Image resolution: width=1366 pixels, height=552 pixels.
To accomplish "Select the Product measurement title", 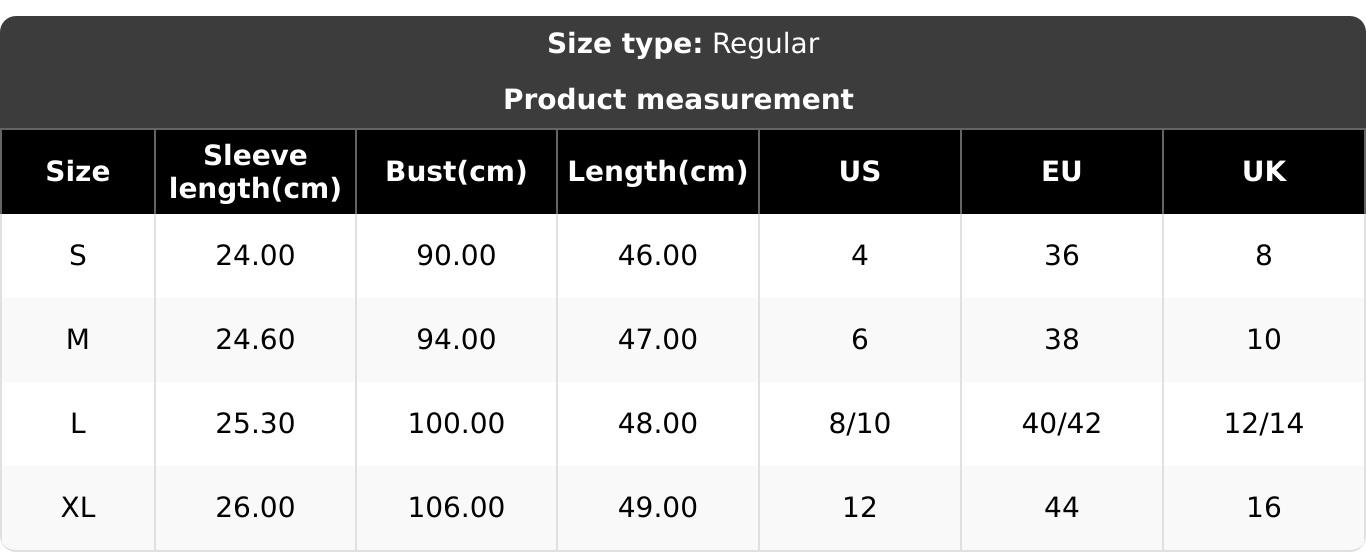I will click(678, 100).
